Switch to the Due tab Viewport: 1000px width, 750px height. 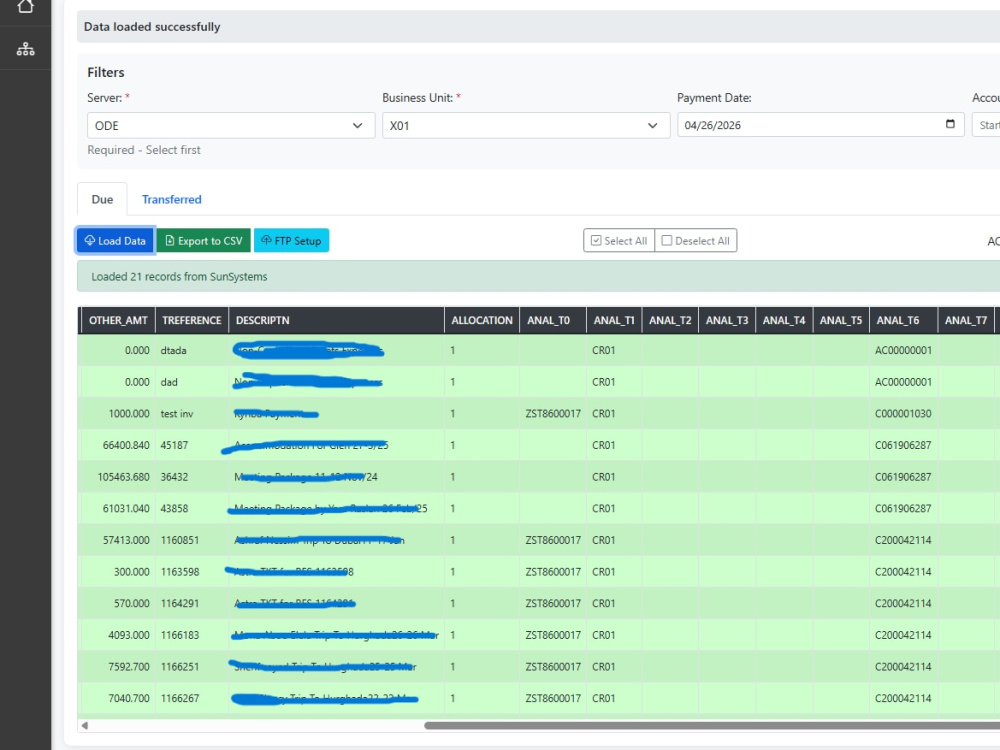click(102, 200)
